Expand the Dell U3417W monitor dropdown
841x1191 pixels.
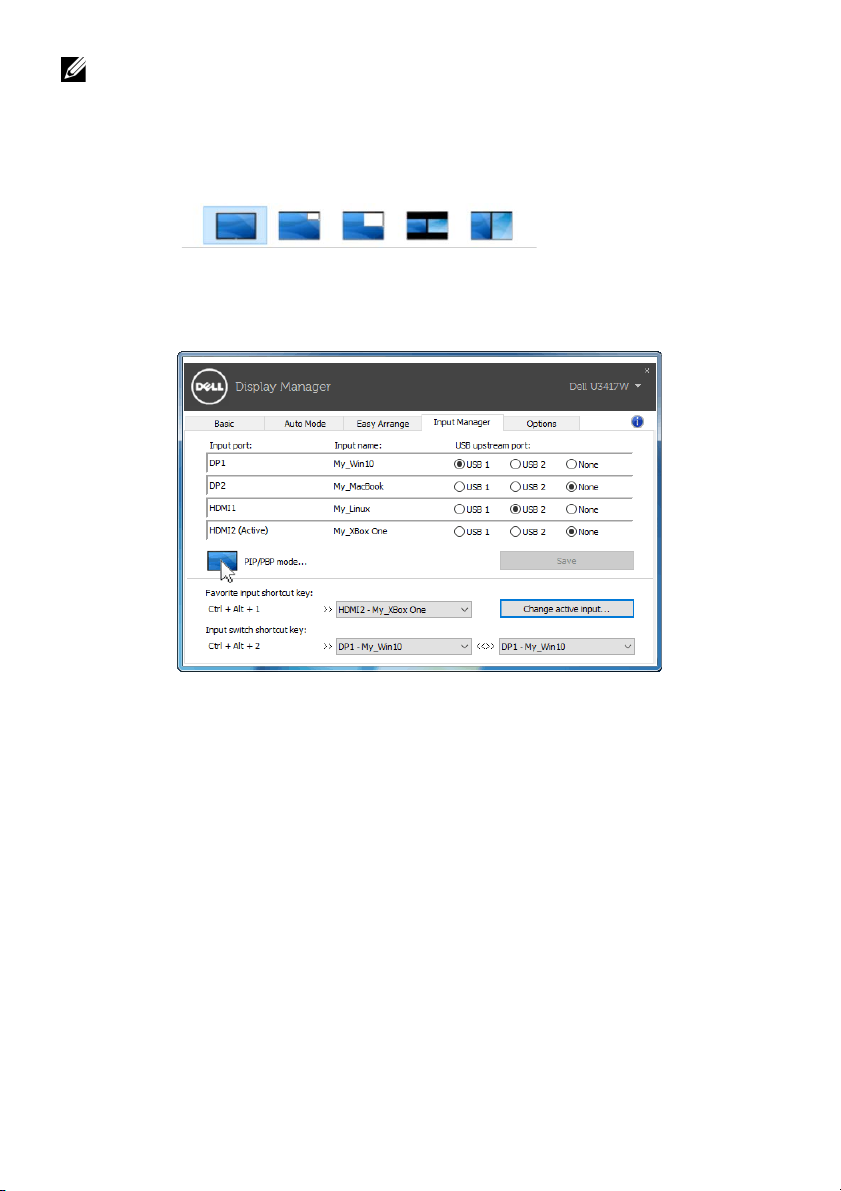637,386
